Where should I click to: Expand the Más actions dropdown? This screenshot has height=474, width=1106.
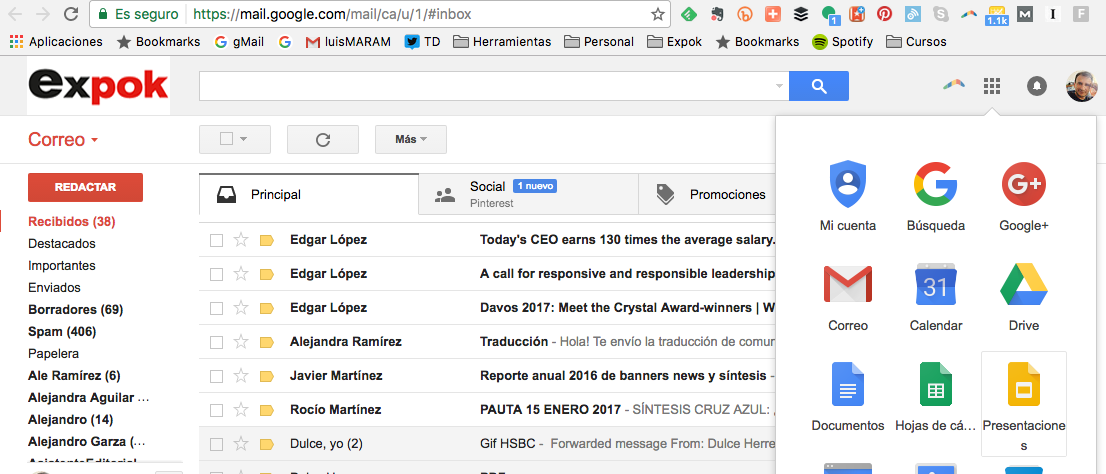click(410, 140)
